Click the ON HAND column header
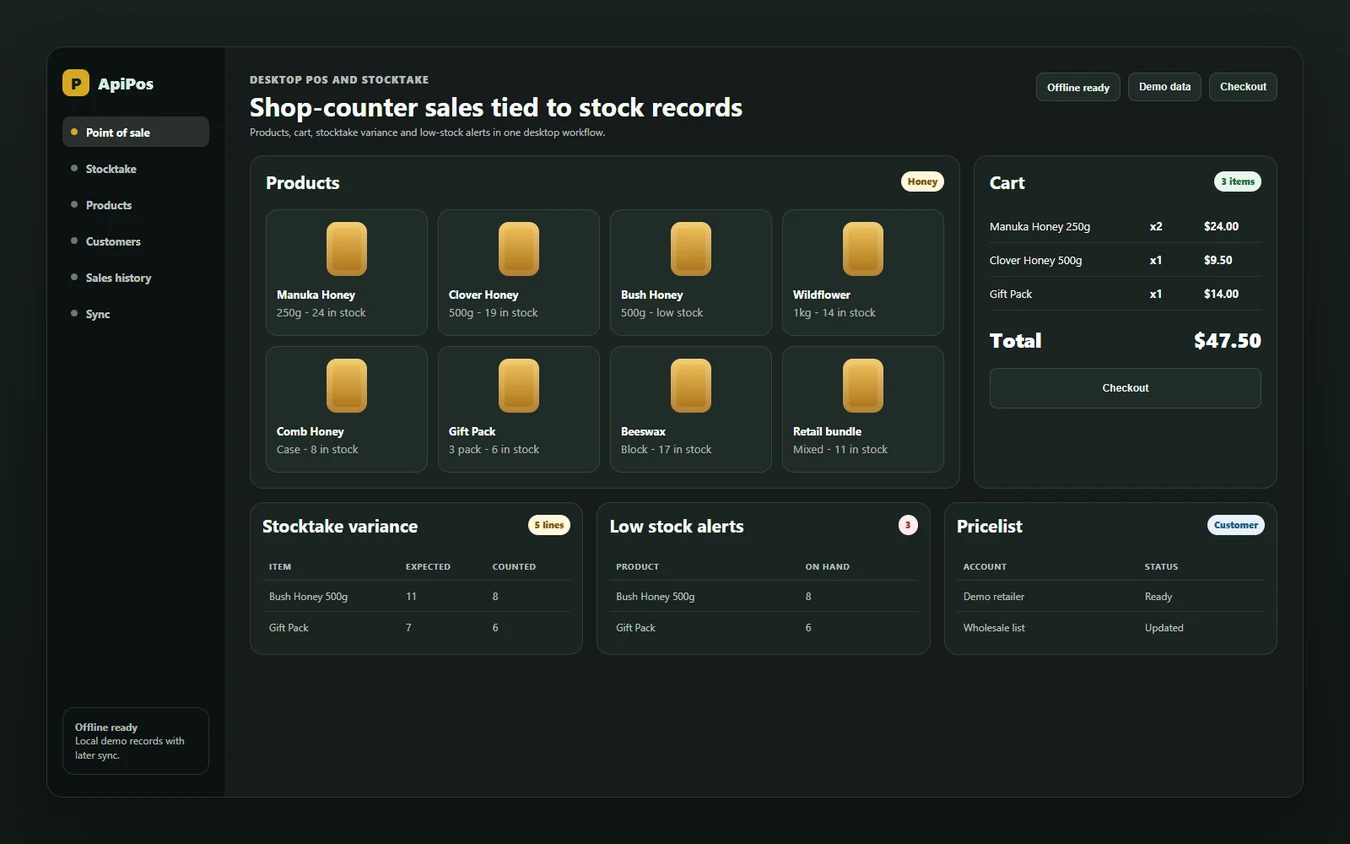Image resolution: width=1350 pixels, height=844 pixels. (827, 567)
